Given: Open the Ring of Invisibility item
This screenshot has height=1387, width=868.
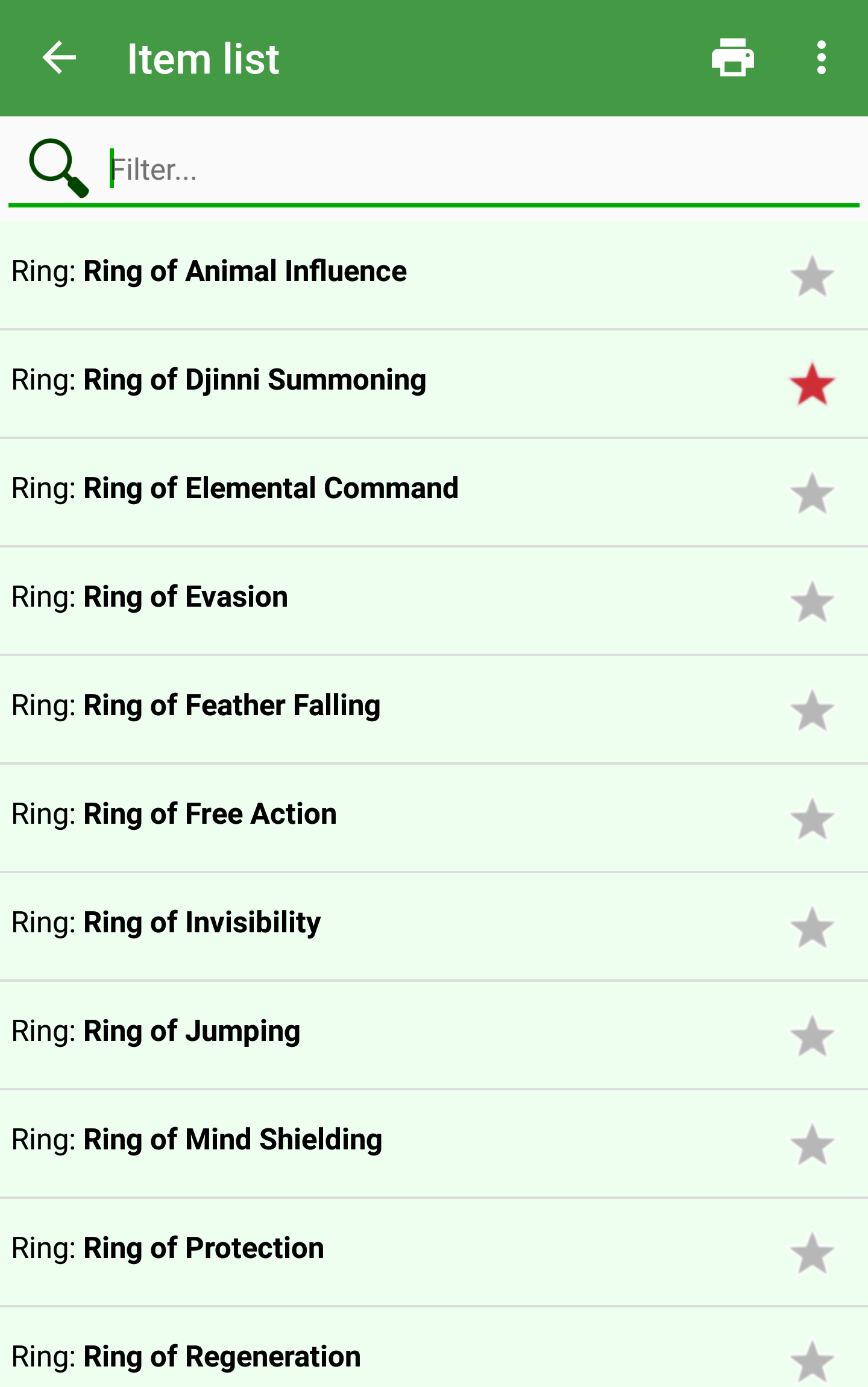Looking at the screenshot, I should [x=202, y=923].
